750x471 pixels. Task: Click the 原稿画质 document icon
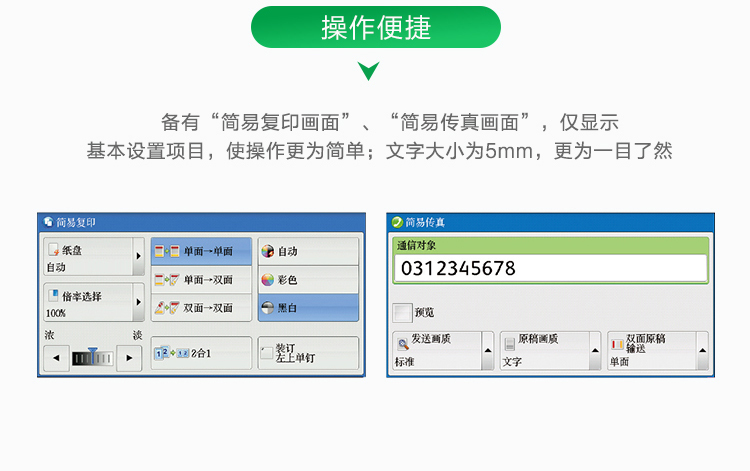coord(510,343)
